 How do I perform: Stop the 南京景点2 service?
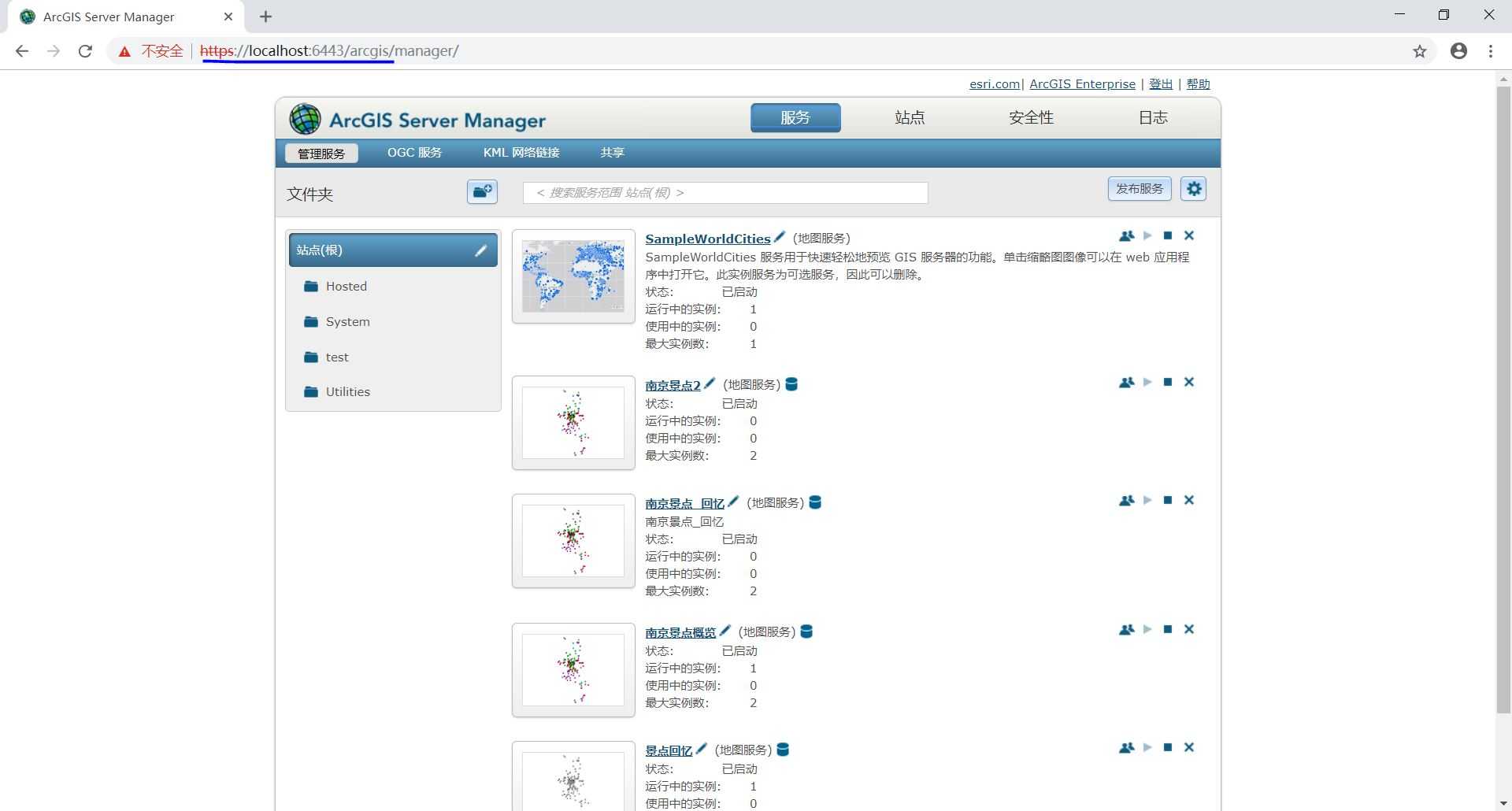click(1168, 382)
